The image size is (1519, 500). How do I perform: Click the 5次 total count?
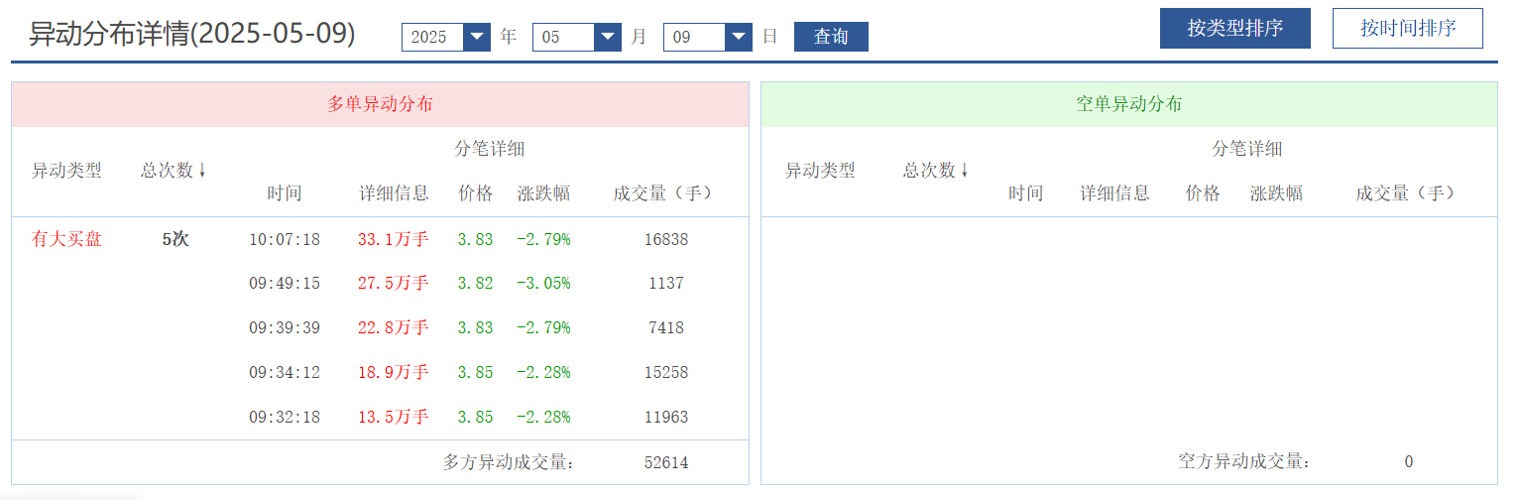[175, 239]
